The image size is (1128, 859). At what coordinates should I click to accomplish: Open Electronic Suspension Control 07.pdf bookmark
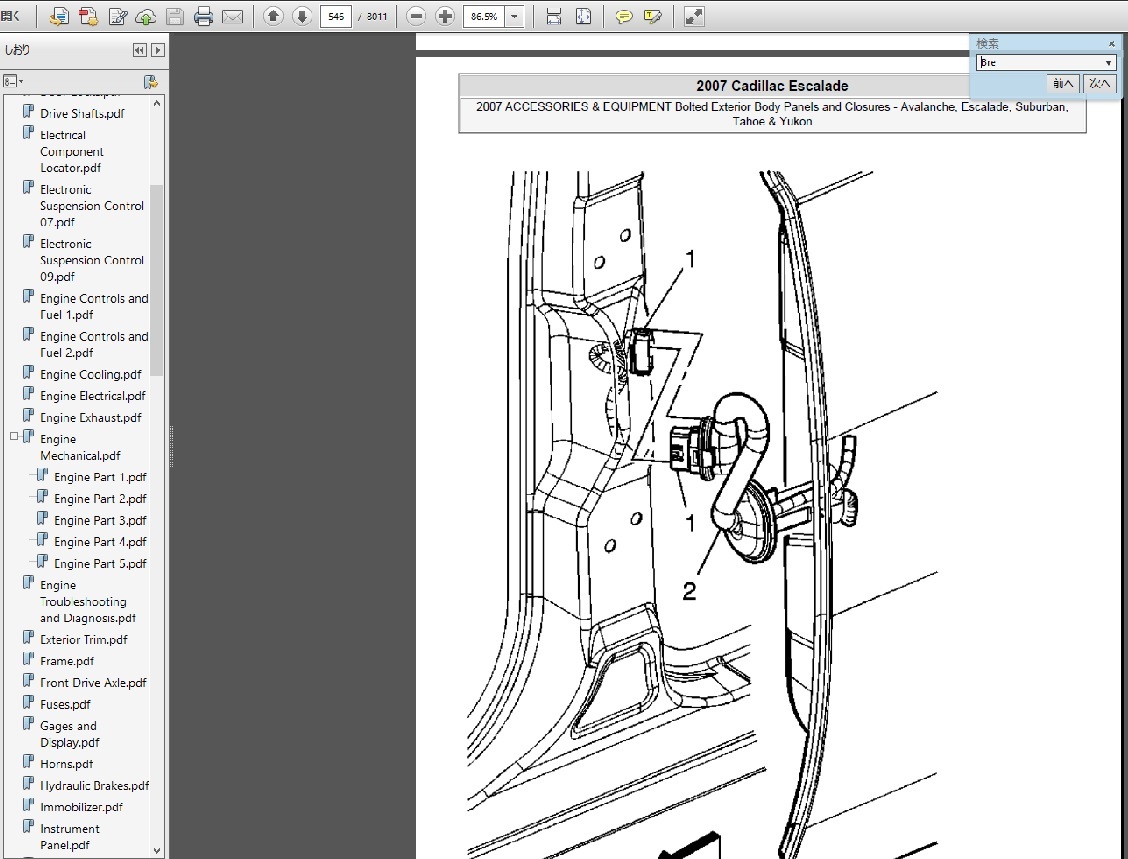point(91,206)
